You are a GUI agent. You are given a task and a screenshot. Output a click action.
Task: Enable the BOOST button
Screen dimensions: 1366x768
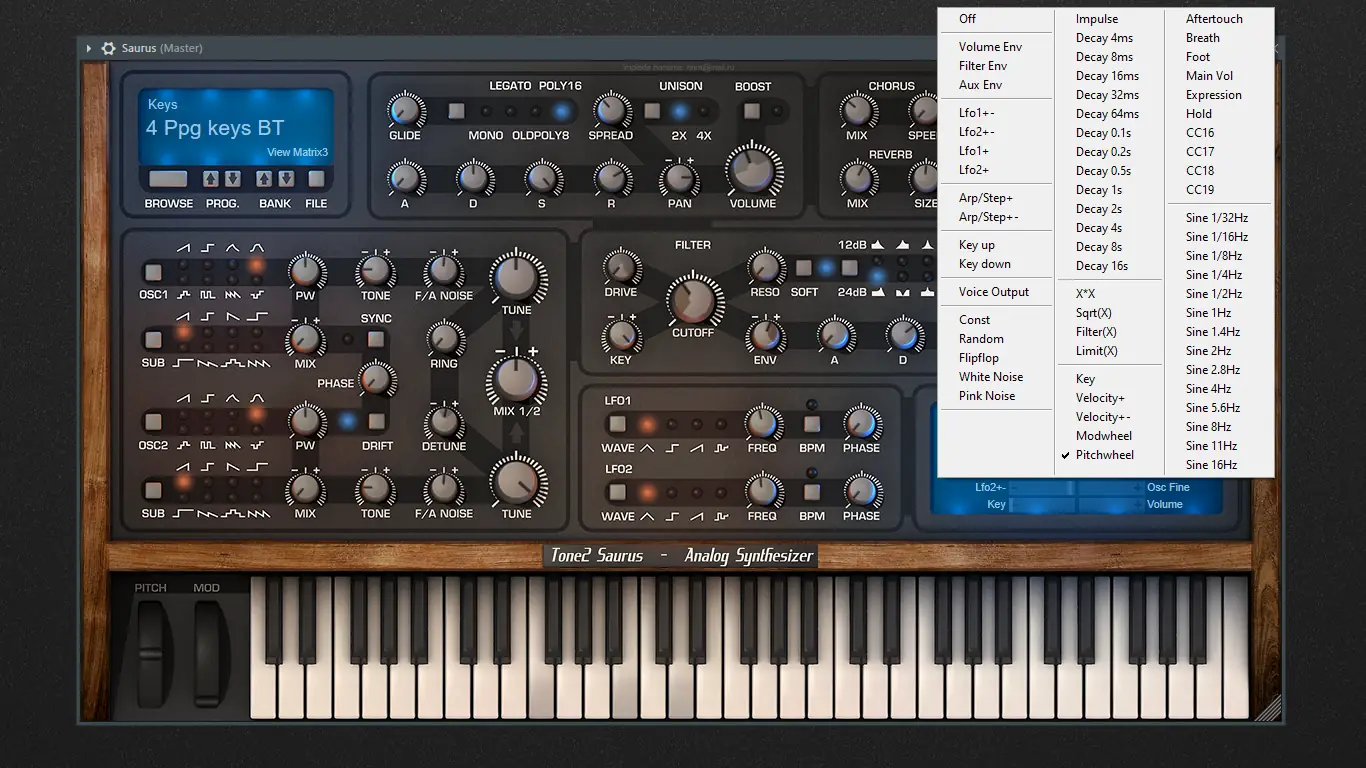(752, 111)
